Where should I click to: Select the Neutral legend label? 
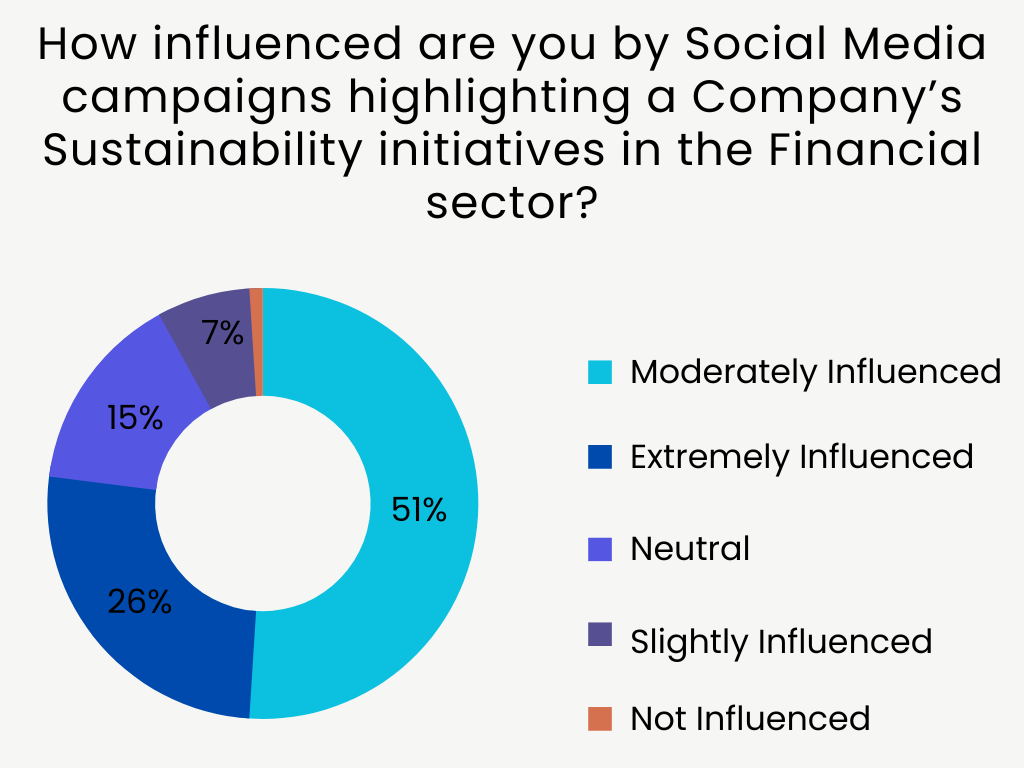coord(690,548)
